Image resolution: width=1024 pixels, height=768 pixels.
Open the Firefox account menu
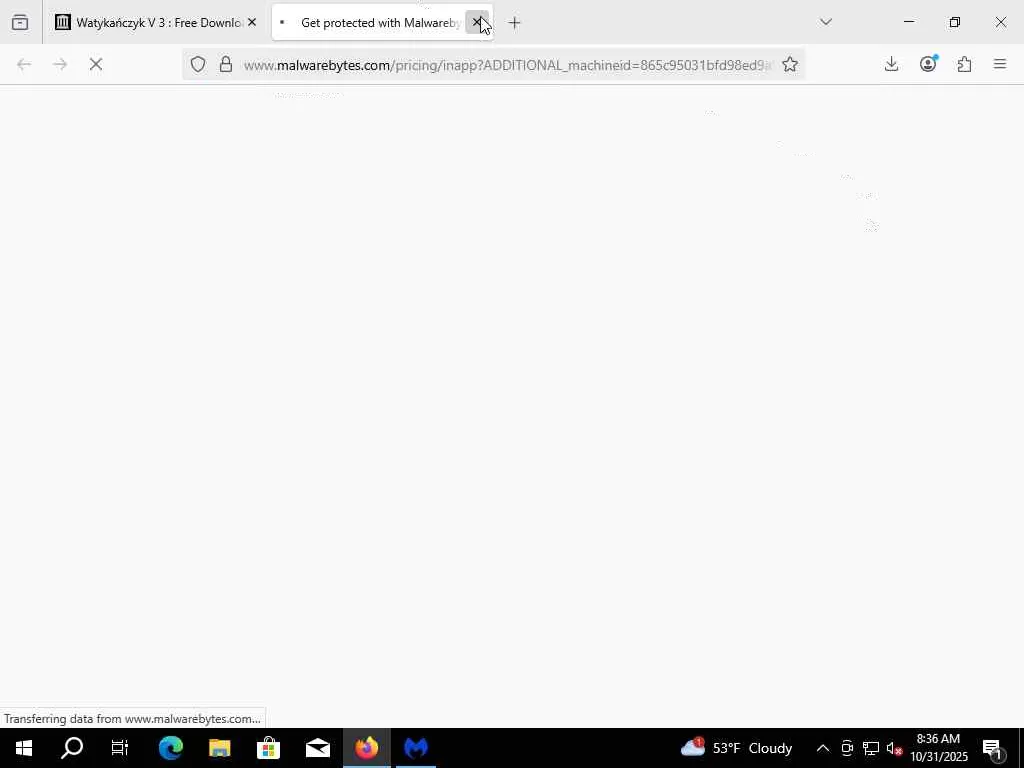coord(928,63)
